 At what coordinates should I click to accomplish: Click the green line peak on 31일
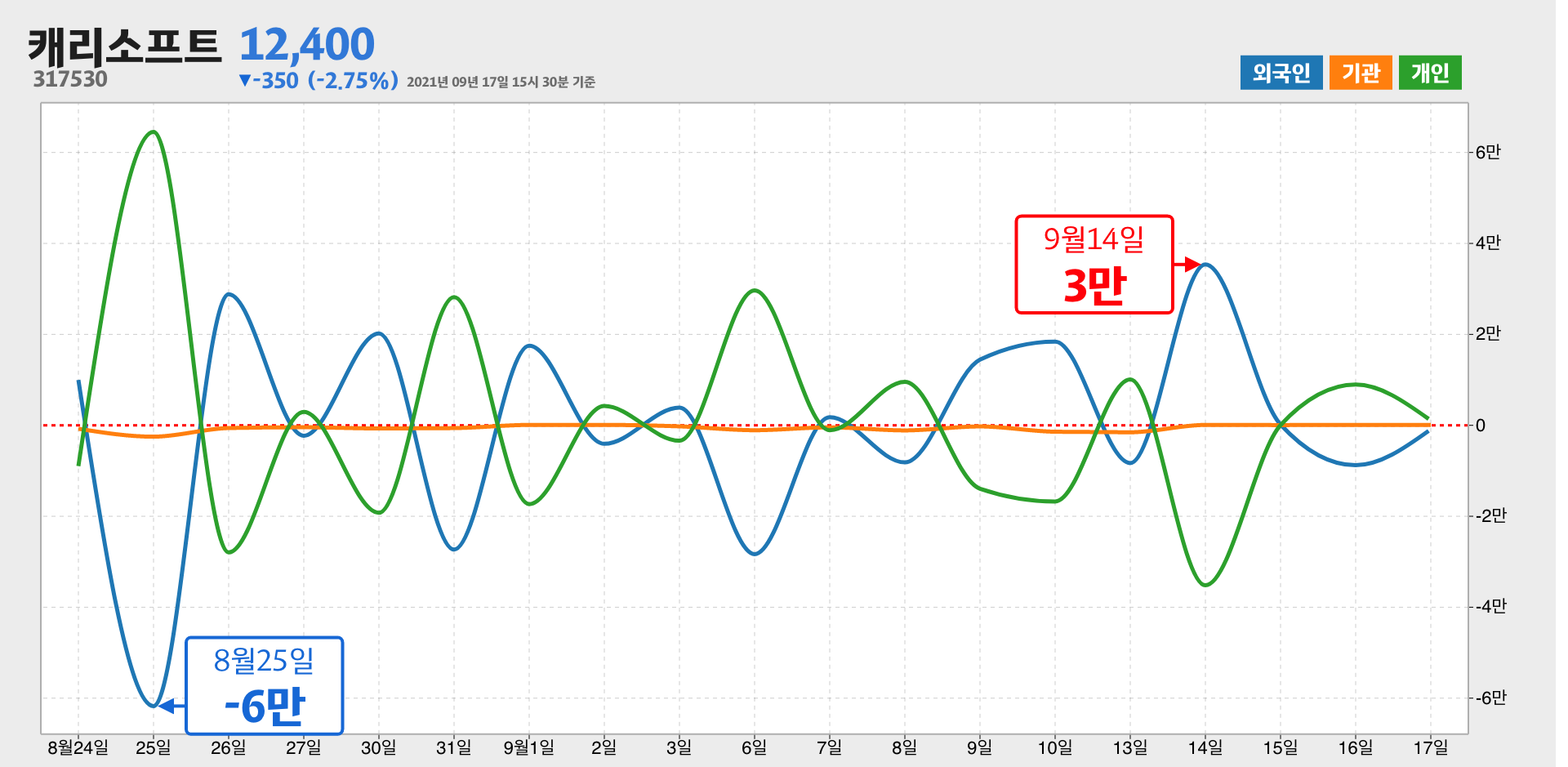(x=454, y=297)
